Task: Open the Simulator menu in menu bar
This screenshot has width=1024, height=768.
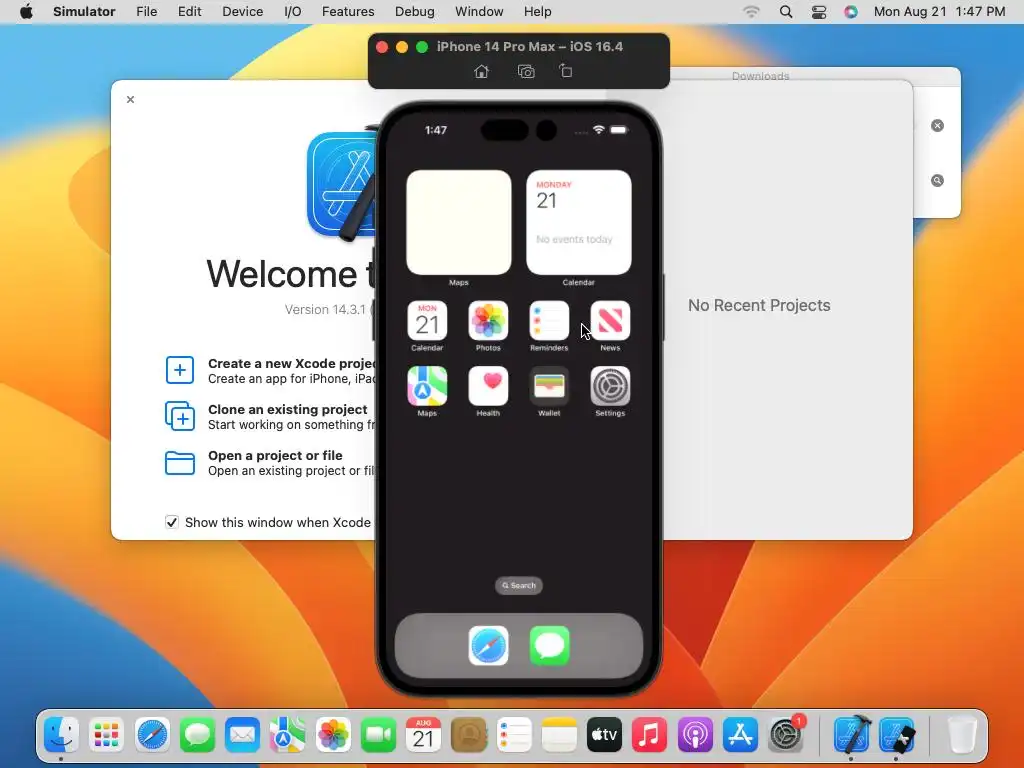Action: click(84, 12)
